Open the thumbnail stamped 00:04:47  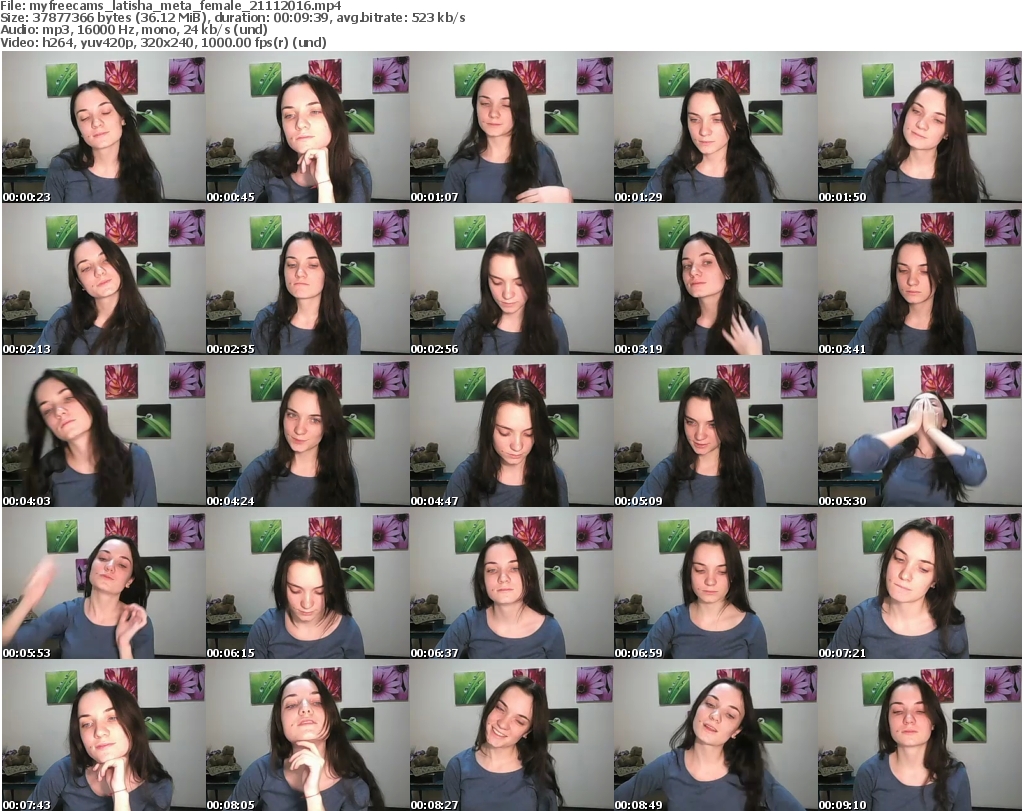pyautogui.click(x=511, y=432)
